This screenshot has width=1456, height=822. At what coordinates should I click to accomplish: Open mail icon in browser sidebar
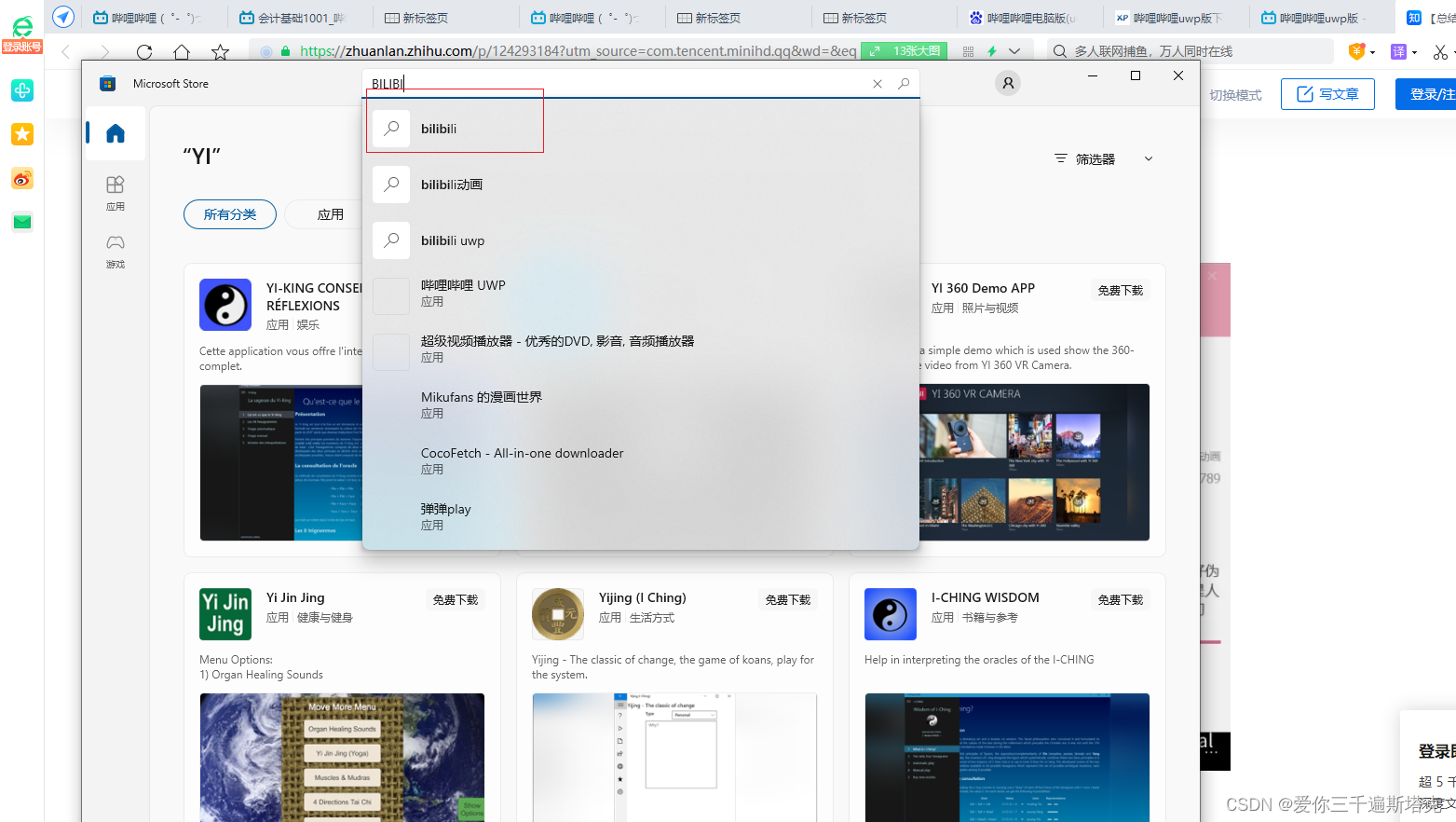[x=22, y=222]
